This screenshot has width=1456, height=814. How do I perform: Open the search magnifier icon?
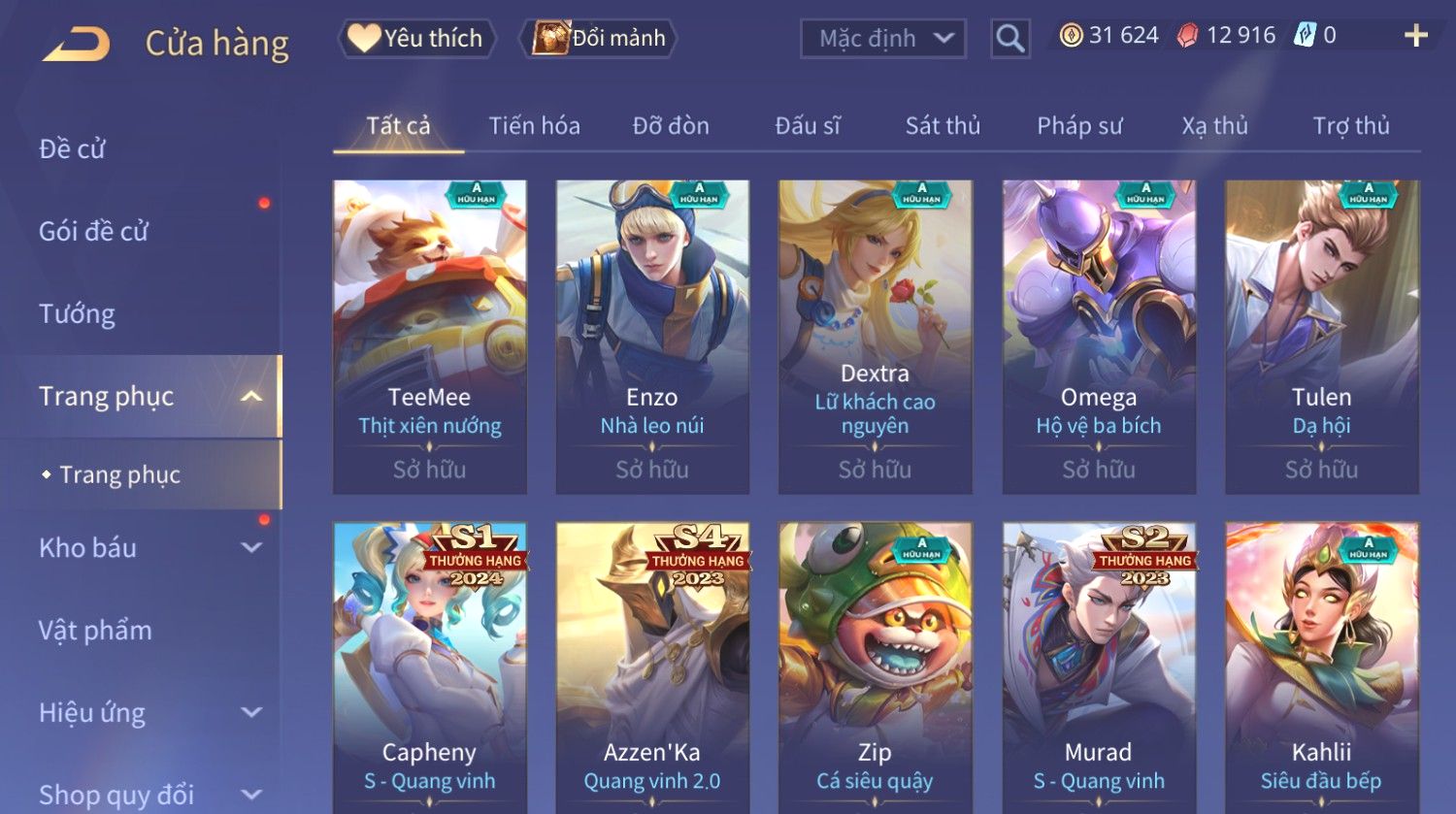(1009, 39)
